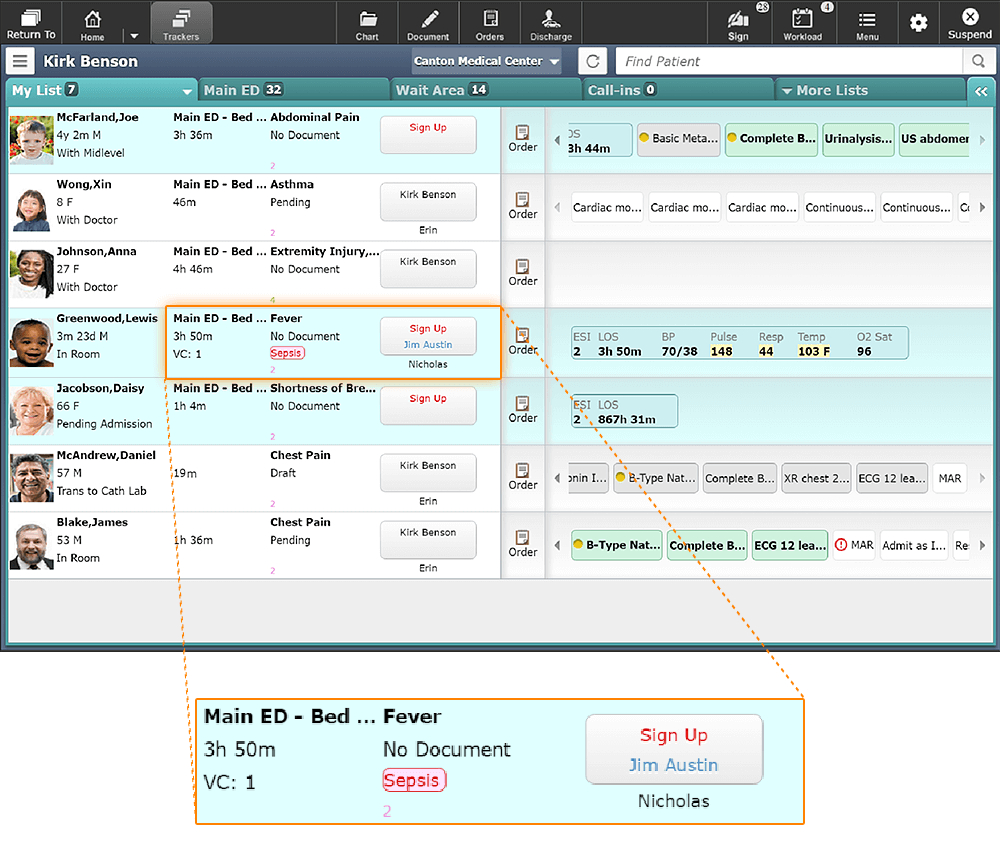
Task: Click the Suspend session button
Action: coord(969,23)
